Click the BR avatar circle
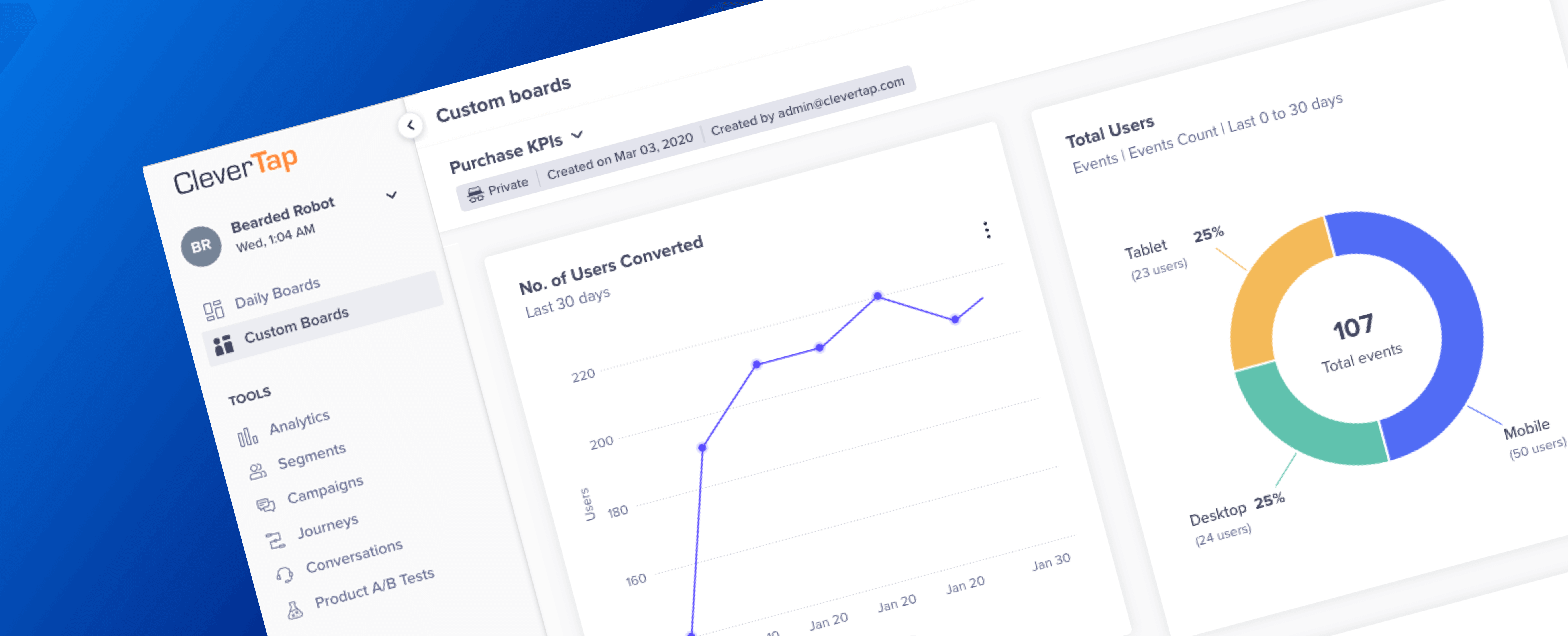The width and height of the screenshot is (1568, 636). pyautogui.click(x=201, y=246)
